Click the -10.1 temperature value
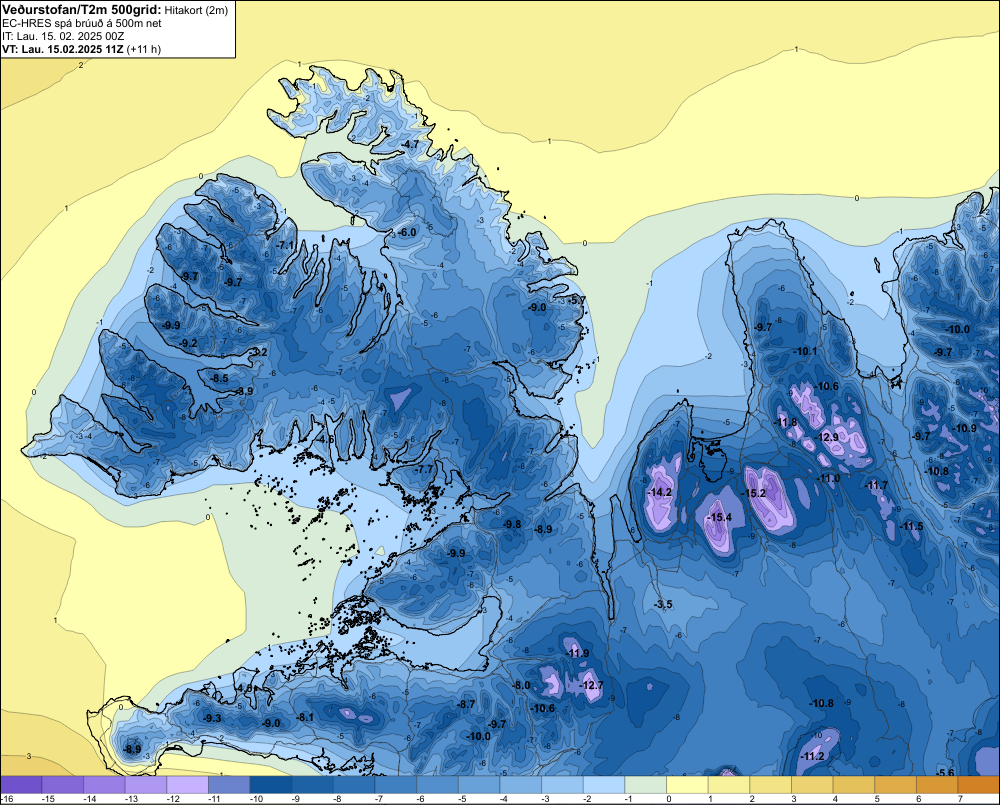 pos(805,351)
